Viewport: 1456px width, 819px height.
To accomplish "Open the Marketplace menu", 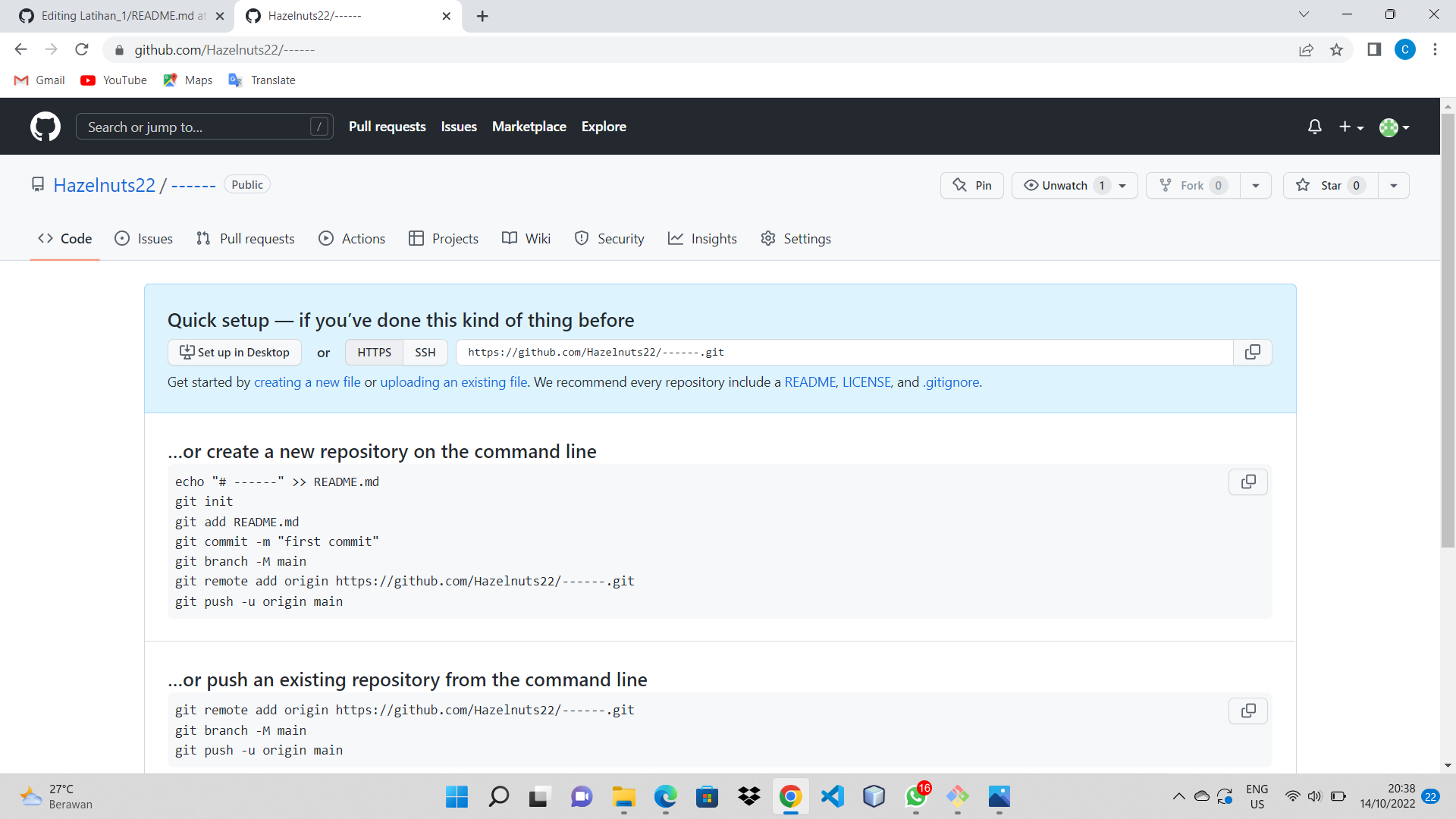I will (529, 127).
